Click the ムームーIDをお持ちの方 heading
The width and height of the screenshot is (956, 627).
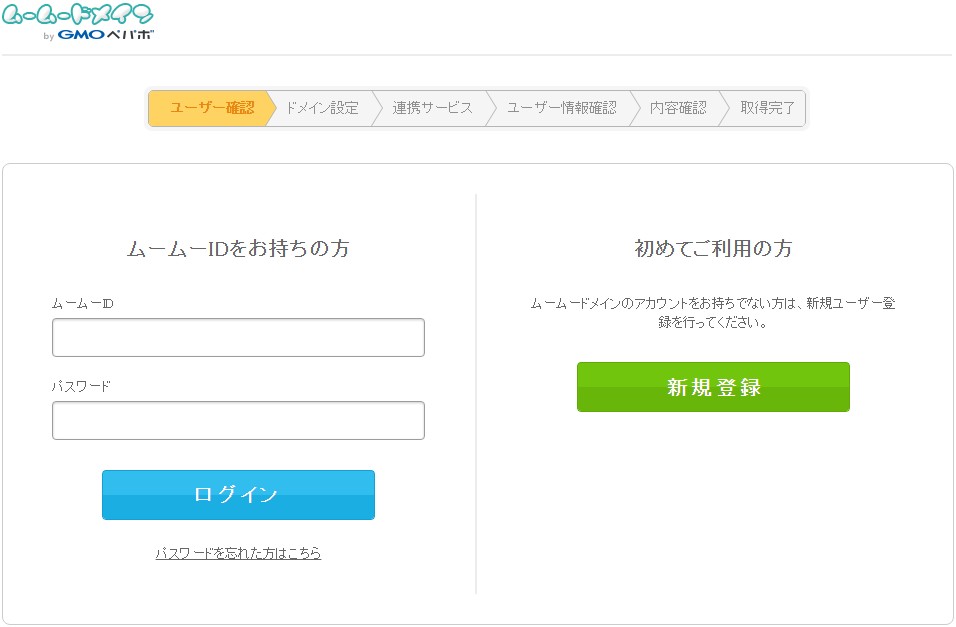238,250
